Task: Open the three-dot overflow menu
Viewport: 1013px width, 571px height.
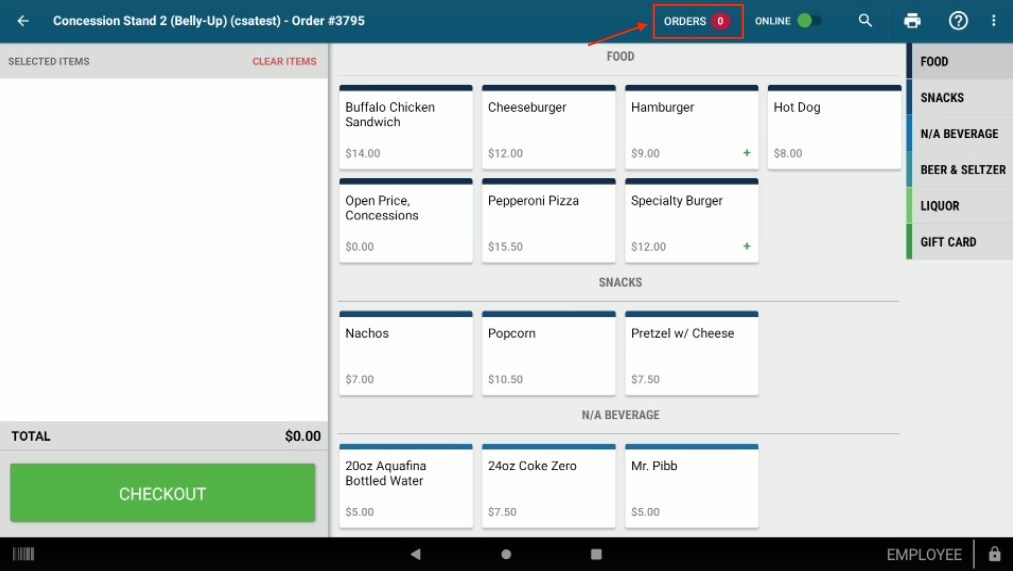Action: tap(994, 21)
